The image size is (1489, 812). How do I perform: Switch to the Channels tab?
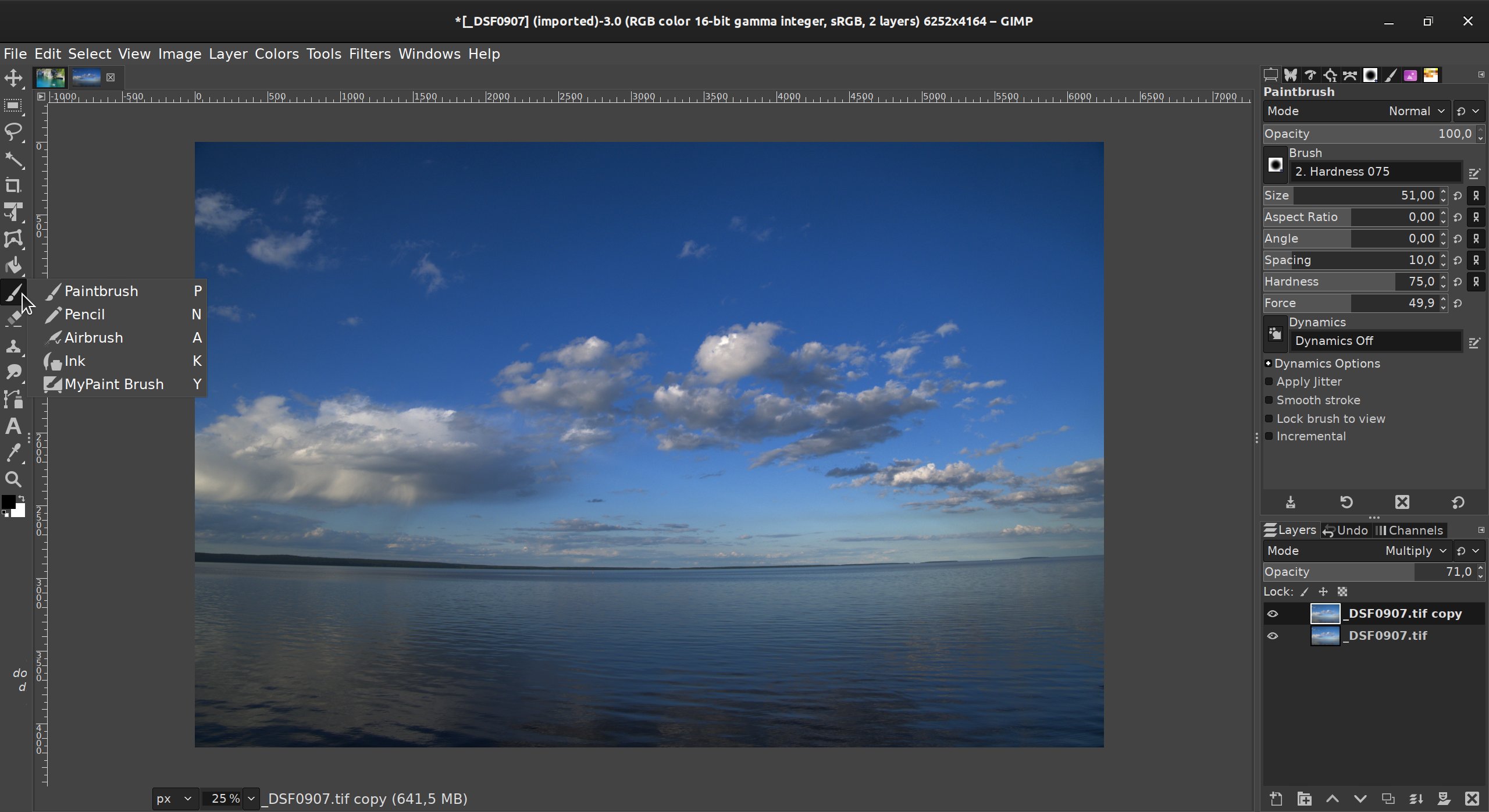(x=1412, y=530)
